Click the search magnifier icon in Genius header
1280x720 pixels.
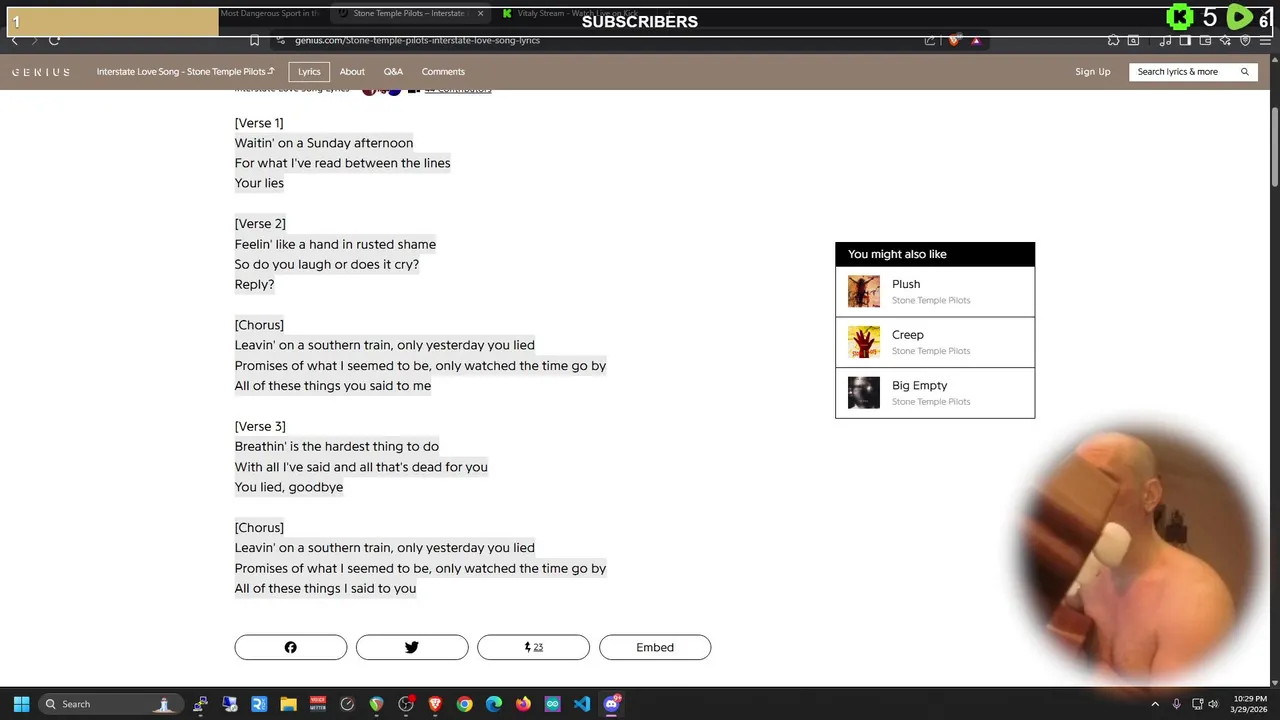click(x=1245, y=72)
